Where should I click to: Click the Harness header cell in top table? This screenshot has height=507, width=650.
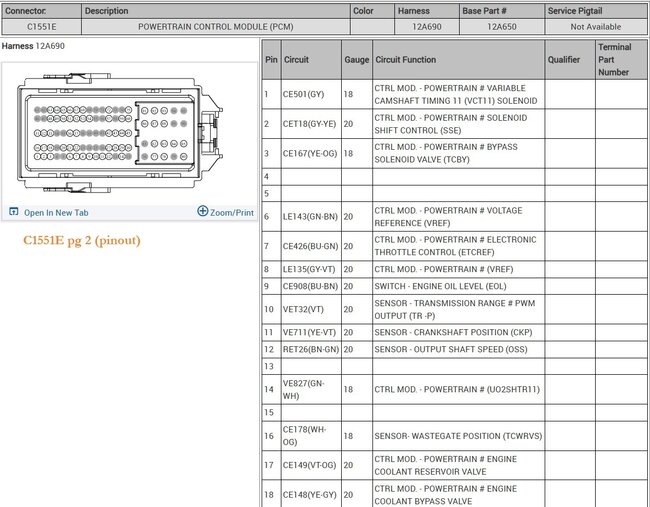(x=427, y=11)
